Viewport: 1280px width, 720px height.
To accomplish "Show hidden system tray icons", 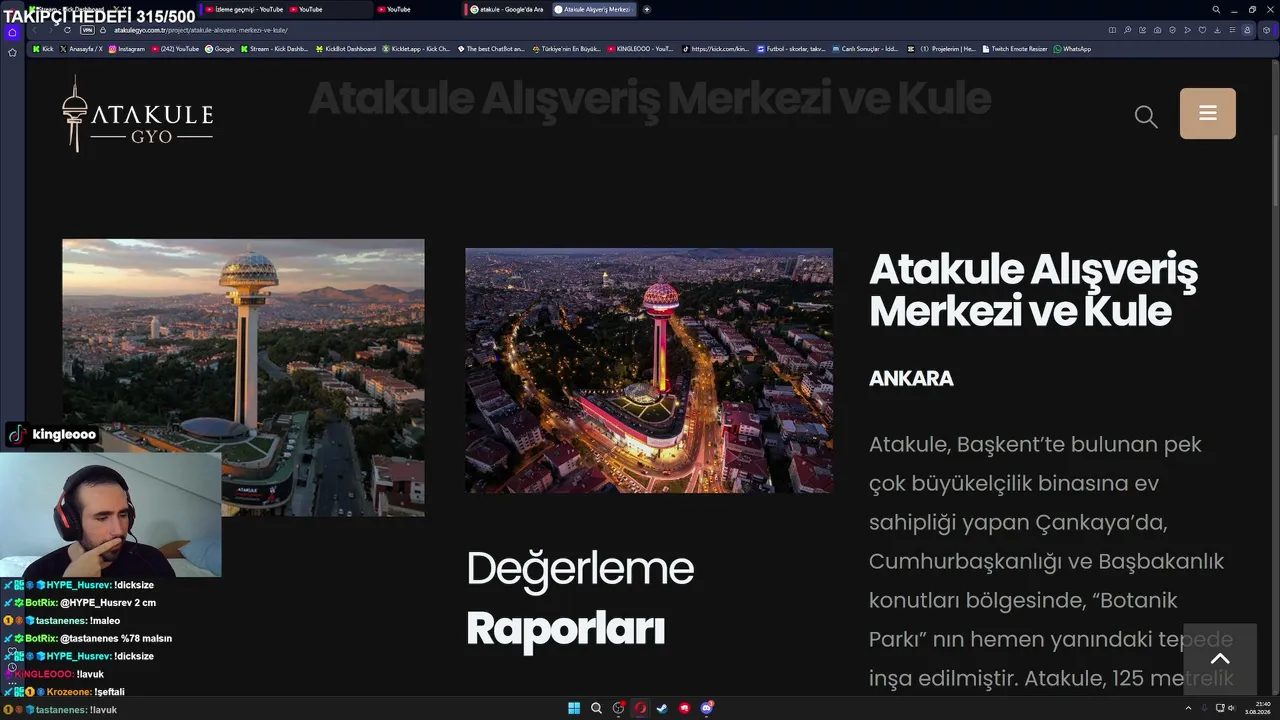I will click(x=1189, y=708).
